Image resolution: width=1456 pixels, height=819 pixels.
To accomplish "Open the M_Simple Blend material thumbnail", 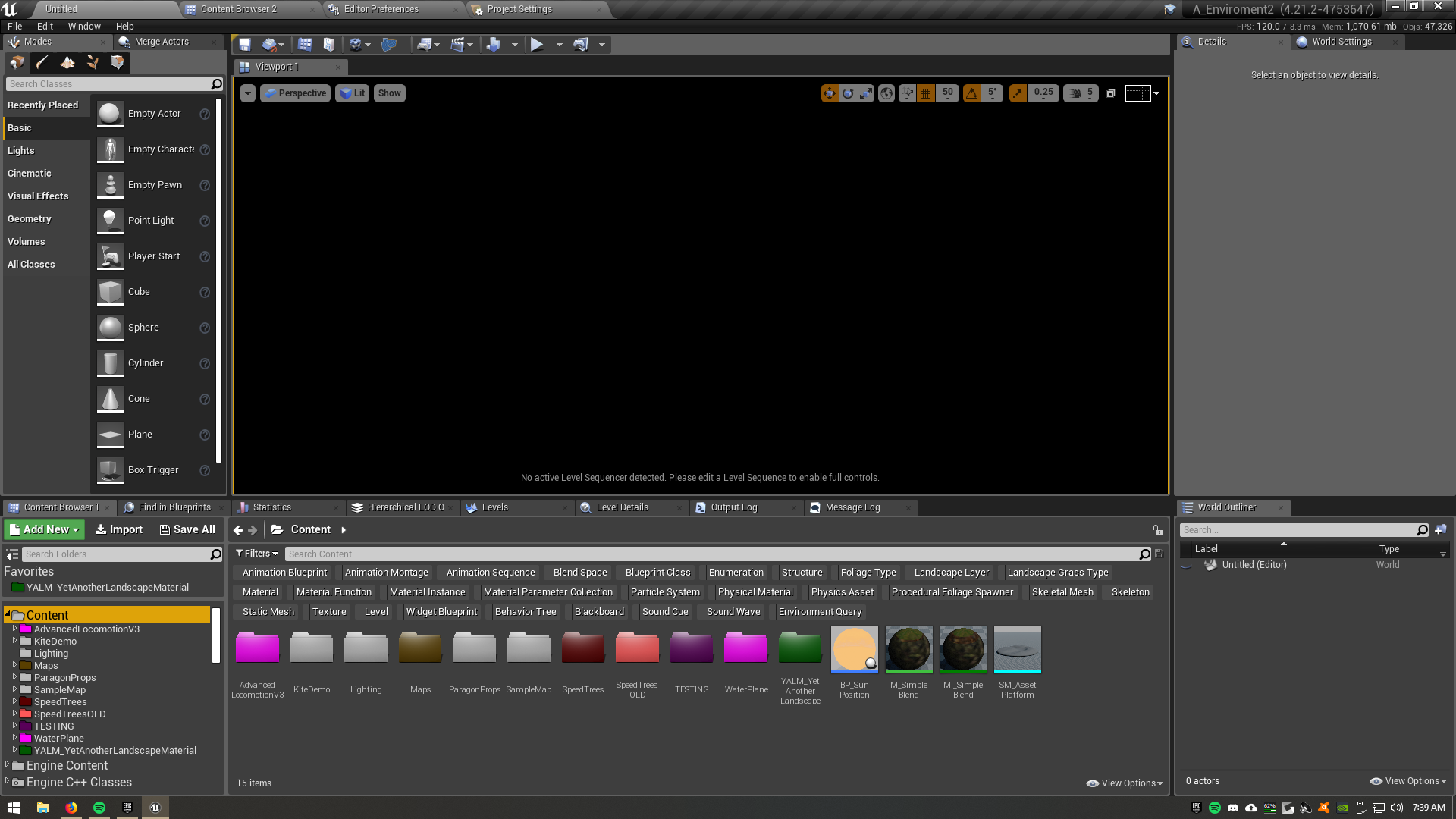I will click(908, 649).
